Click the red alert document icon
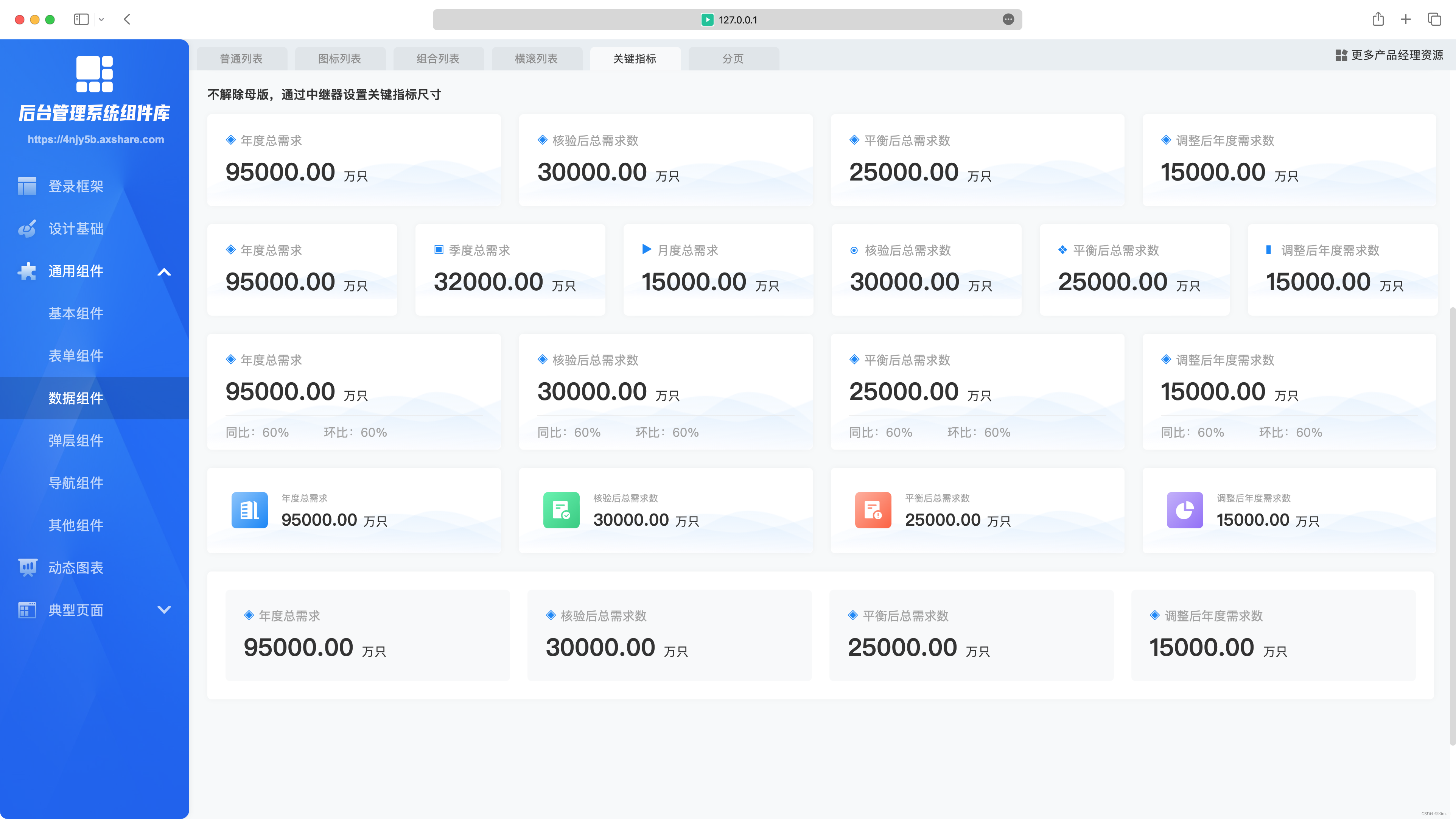Screen dimensions: 1456x819 point(873,510)
